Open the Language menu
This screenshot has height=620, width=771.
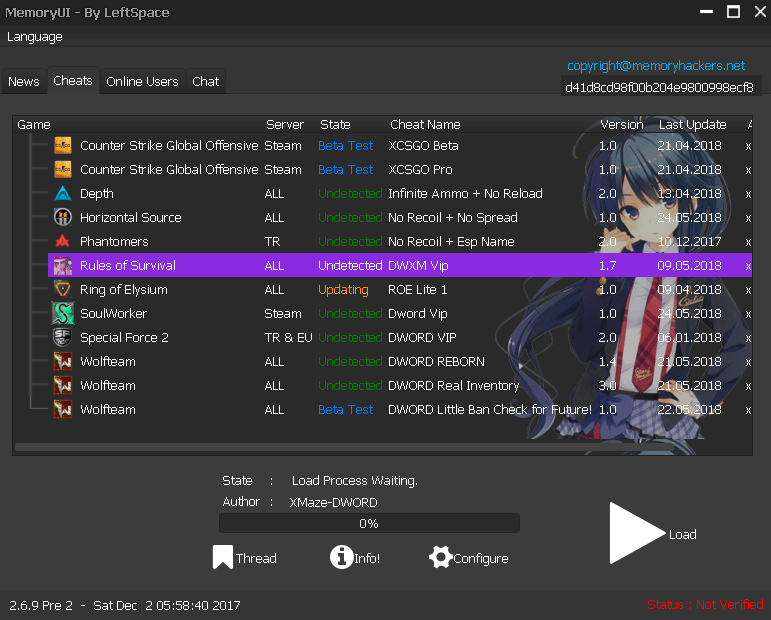point(34,37)
